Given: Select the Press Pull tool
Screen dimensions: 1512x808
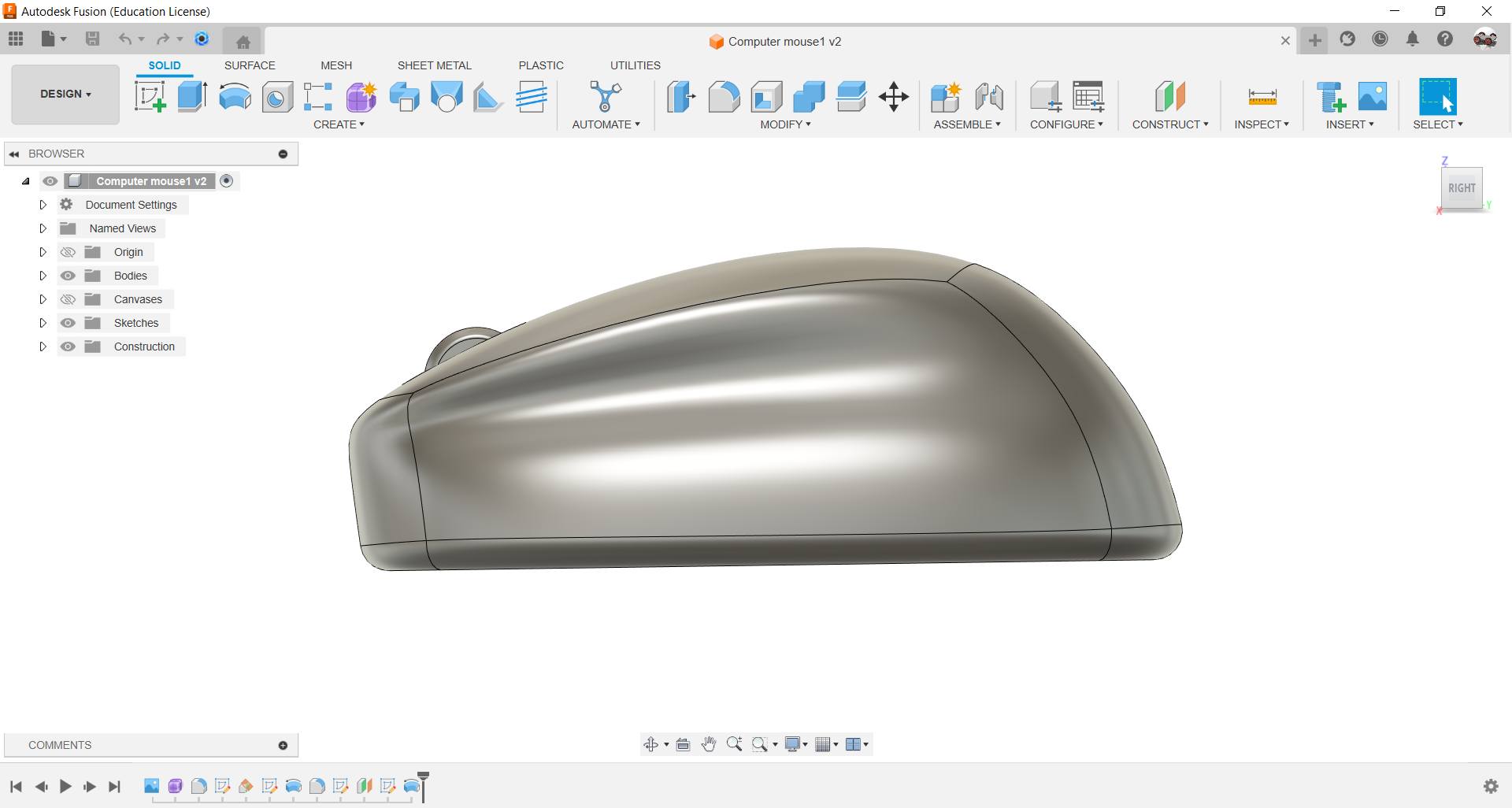Looking at the screenshot, I should point(681,97).
